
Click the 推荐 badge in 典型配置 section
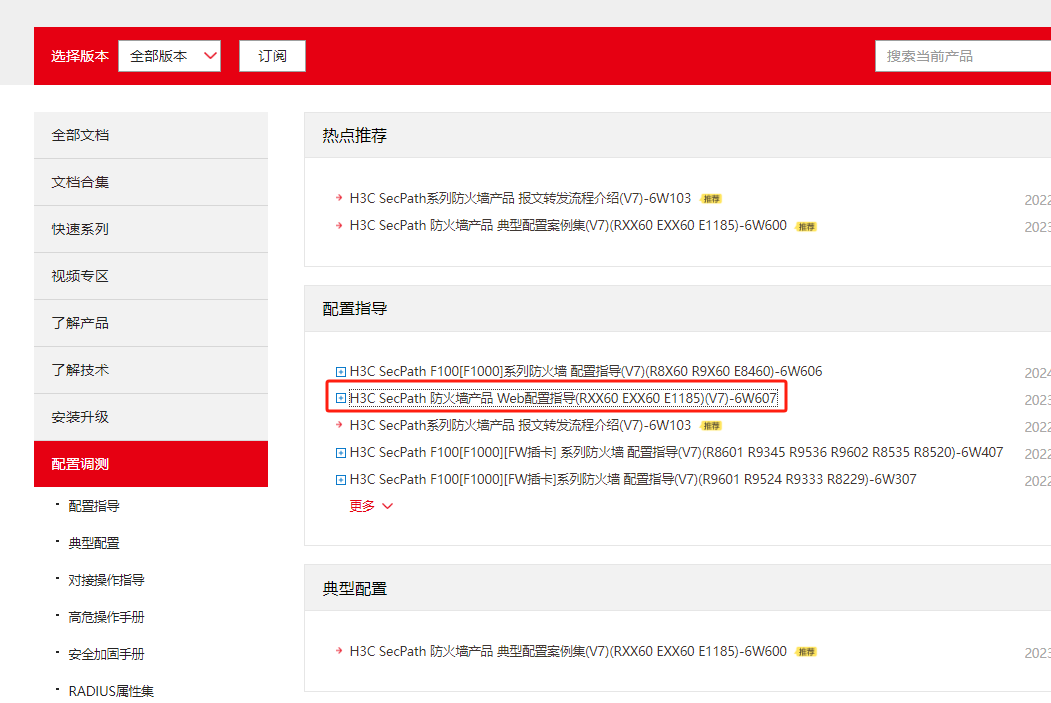click(x=806, y=652)
